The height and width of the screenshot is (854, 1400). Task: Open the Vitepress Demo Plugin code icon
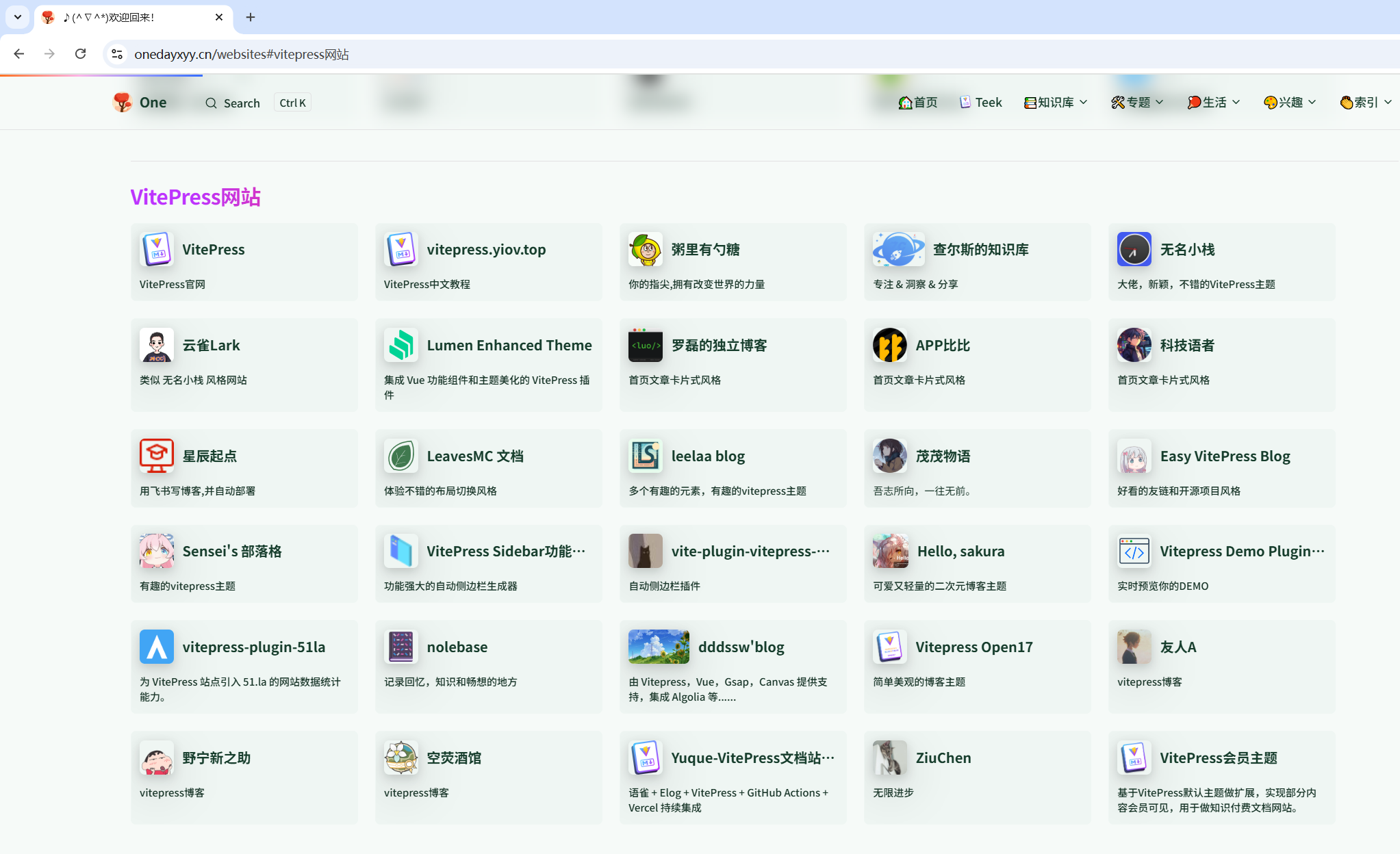[x=1134, y=551]
